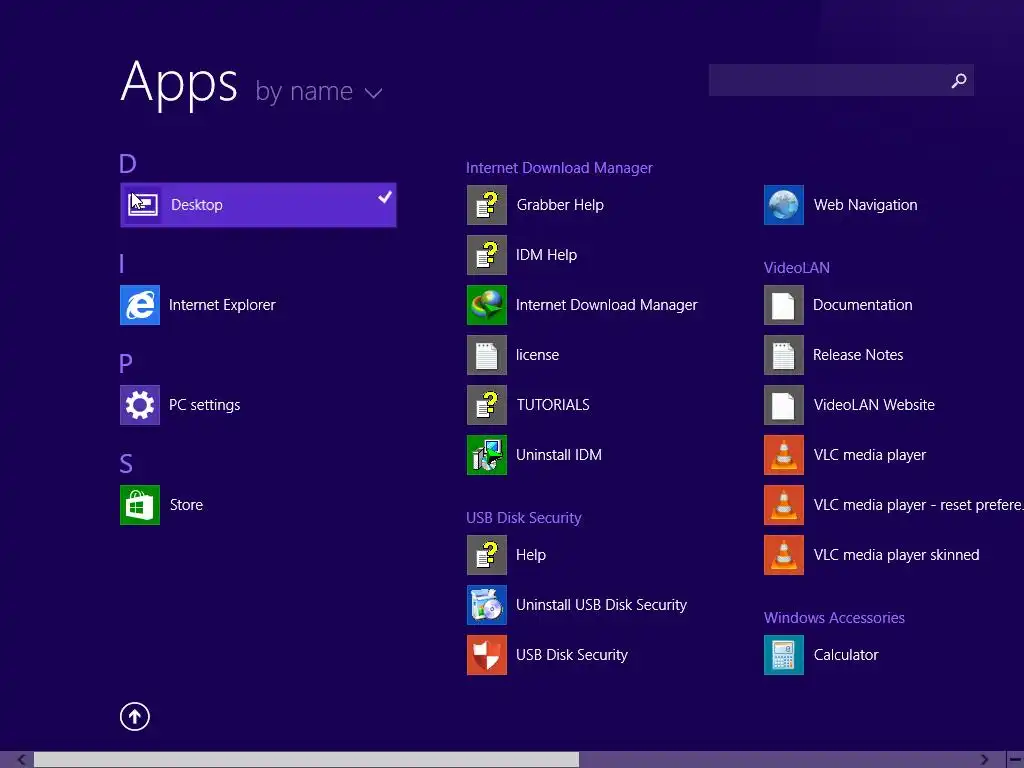
Task: Click the scrollbar left arrow
Action: (21, 760)
